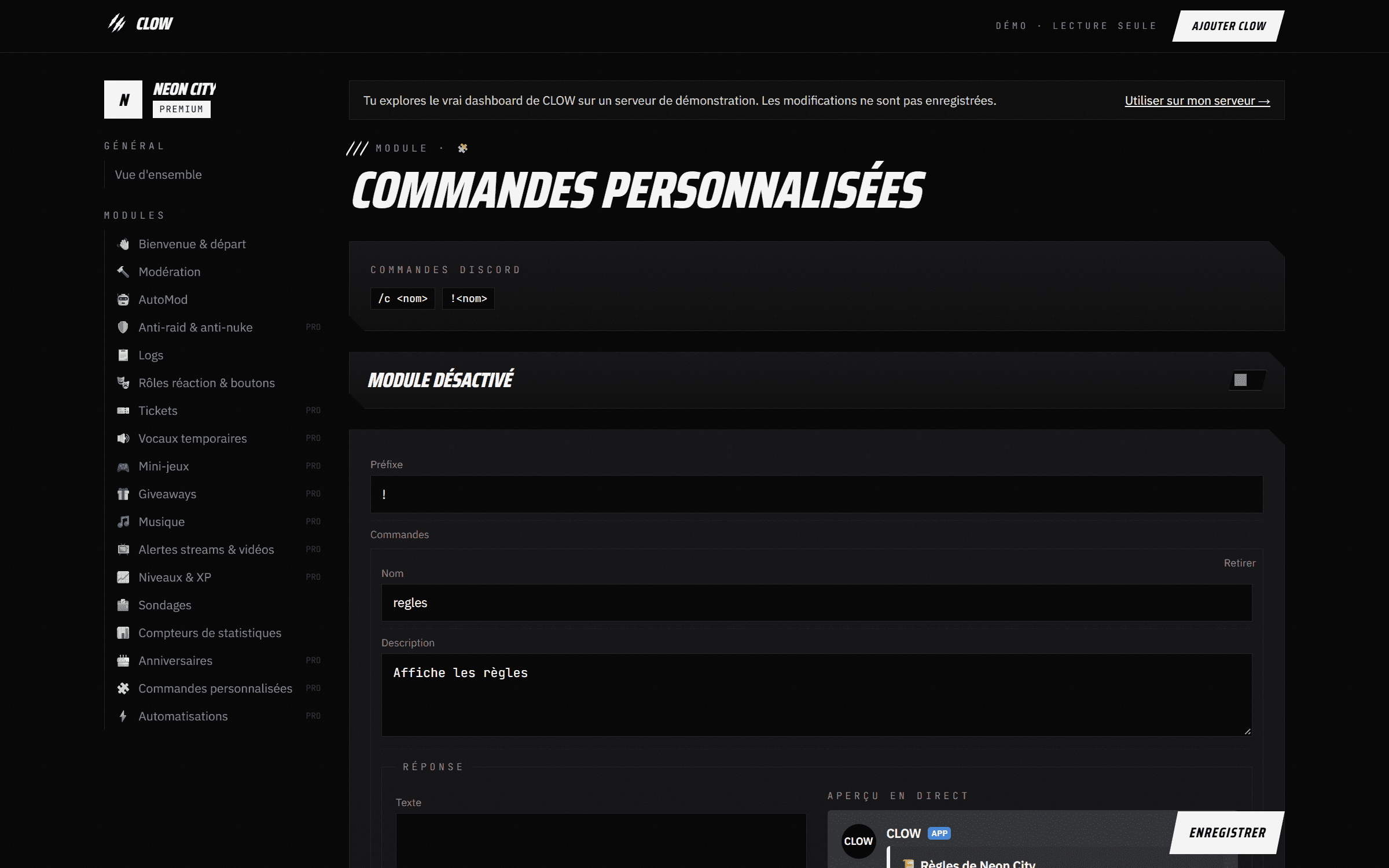Click the CLOW claw logo icon

point(117,23)
